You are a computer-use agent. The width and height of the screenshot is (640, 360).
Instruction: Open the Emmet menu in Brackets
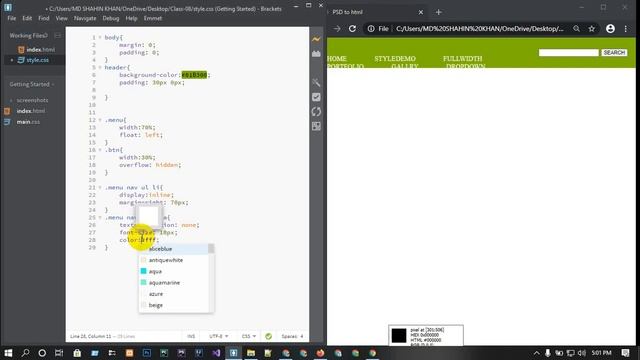point(153,18)
